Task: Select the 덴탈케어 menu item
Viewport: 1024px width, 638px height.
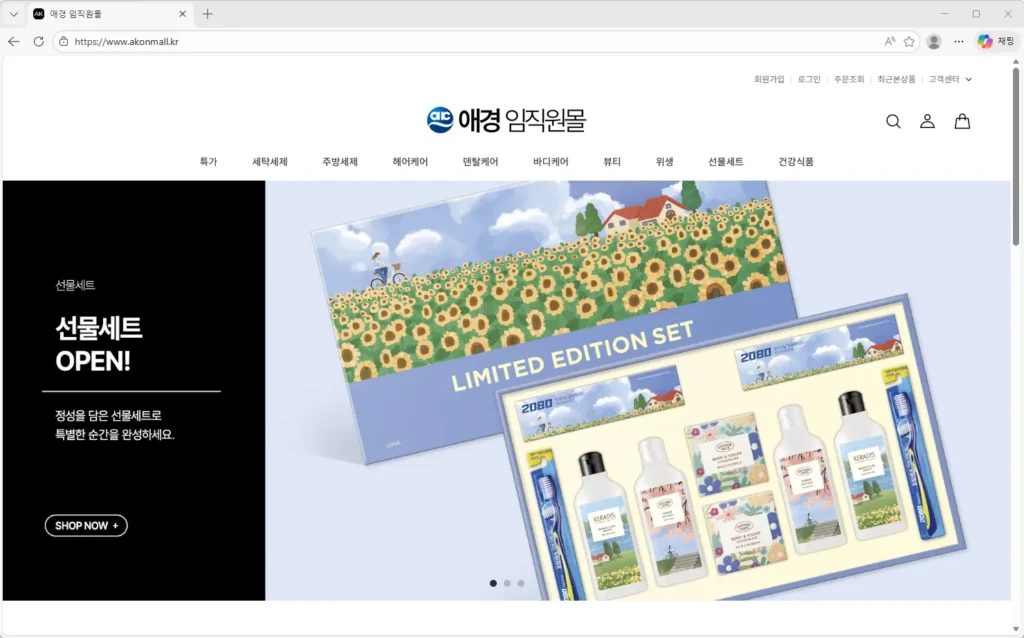Action: [x=480, y=160]
